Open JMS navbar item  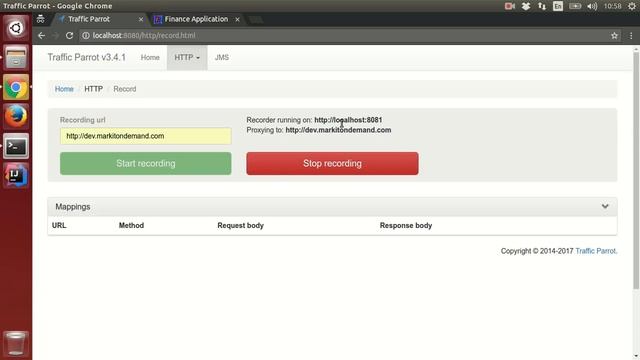[x=222, y=58]
